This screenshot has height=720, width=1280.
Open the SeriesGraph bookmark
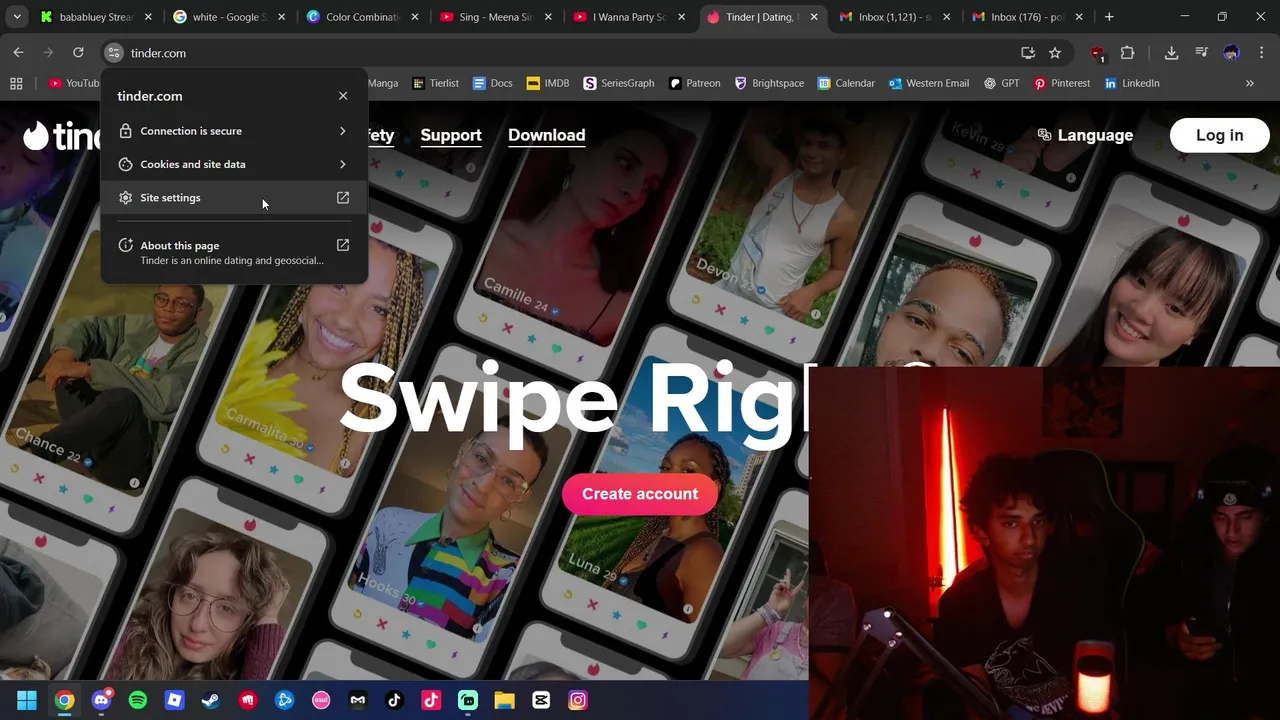point(618,83)
